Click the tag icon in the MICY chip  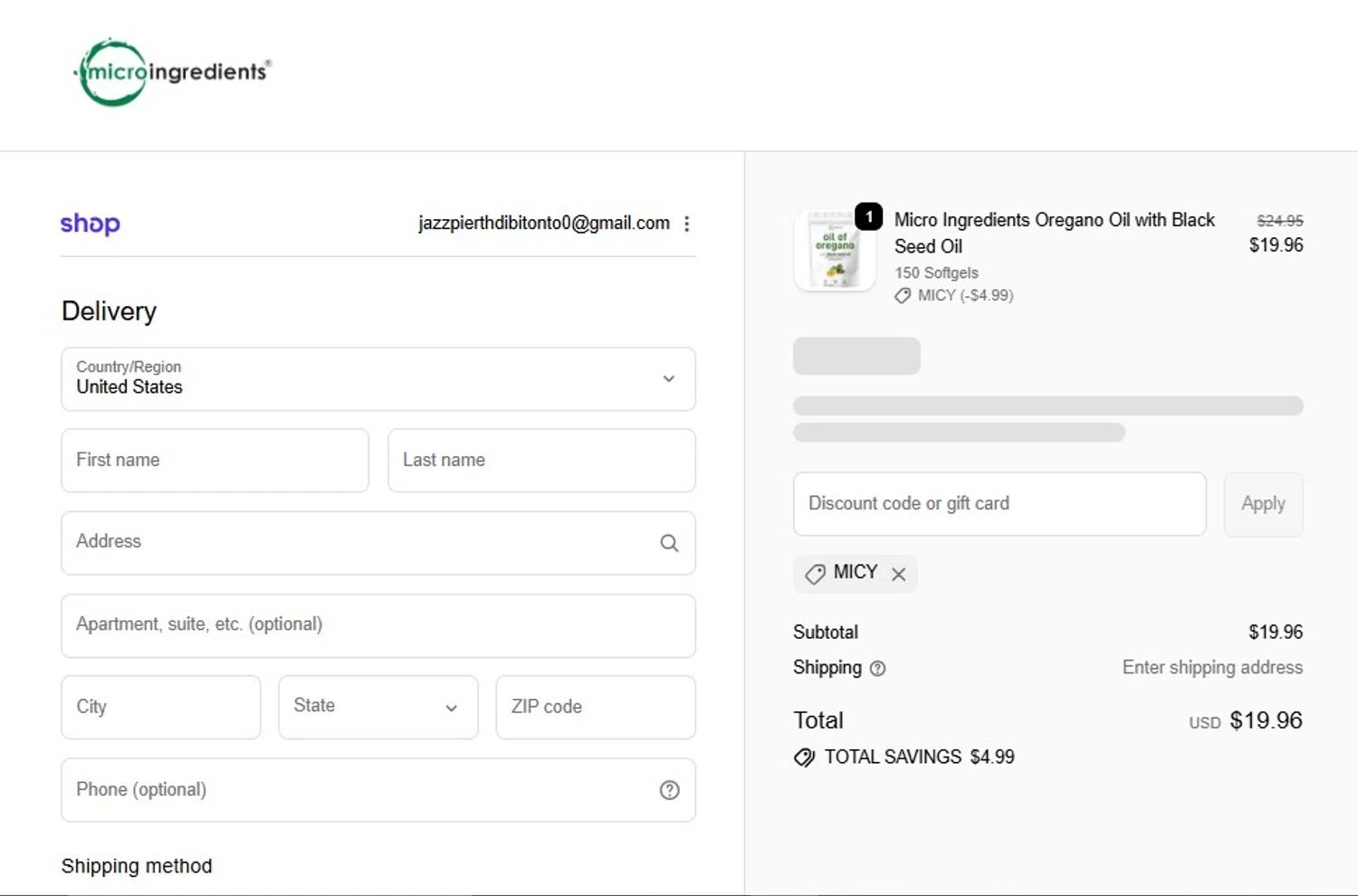coord(815,574)
